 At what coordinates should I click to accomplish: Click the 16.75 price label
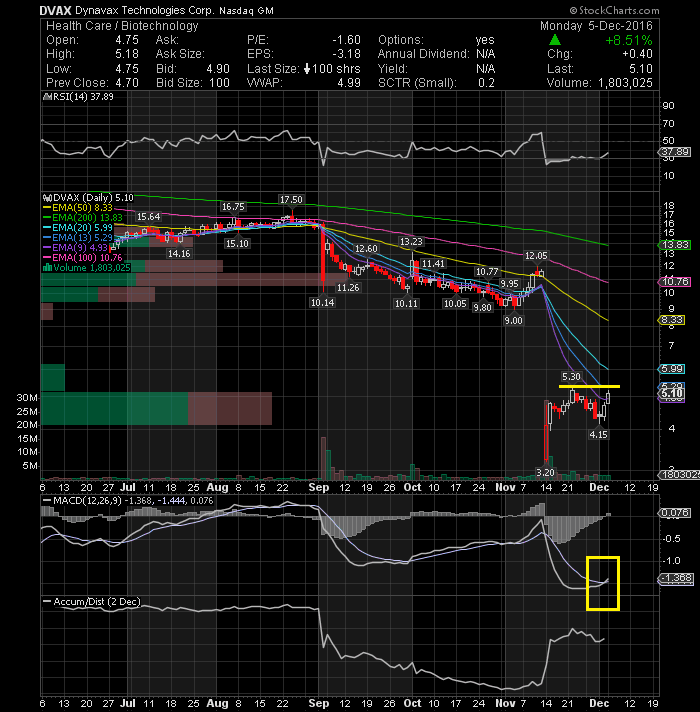pos(233,207)
